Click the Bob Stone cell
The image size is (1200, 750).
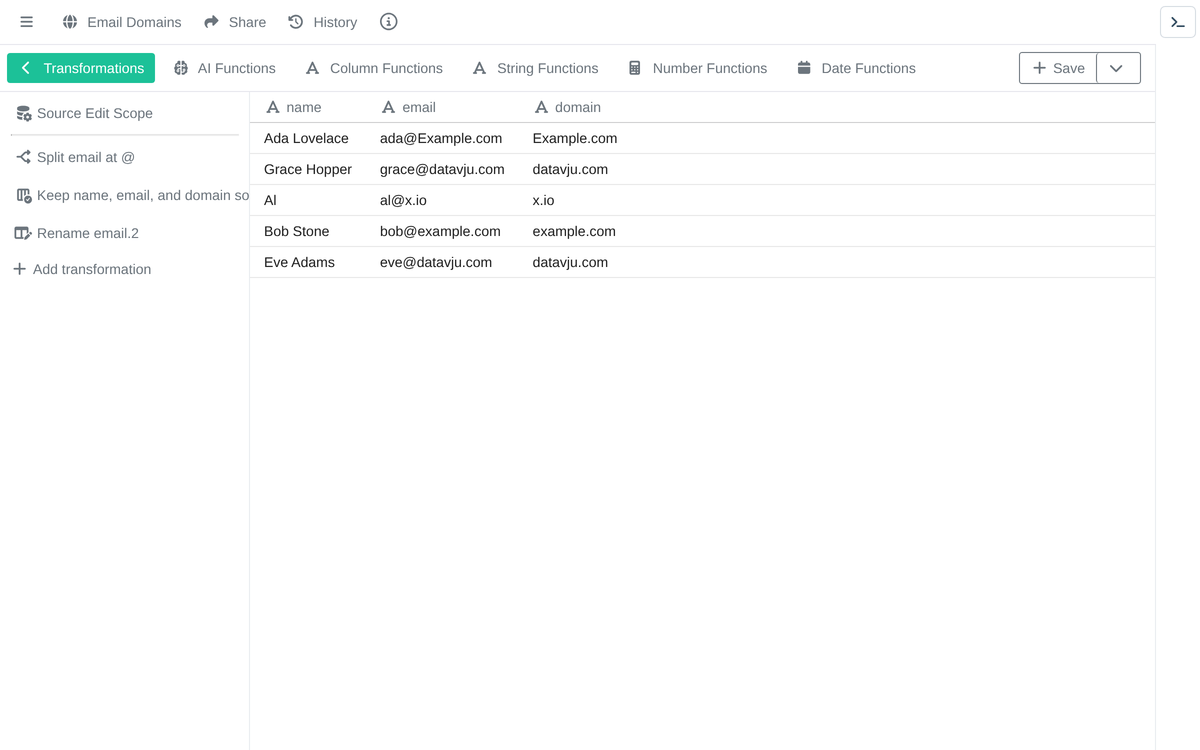(x=297, y=231)
